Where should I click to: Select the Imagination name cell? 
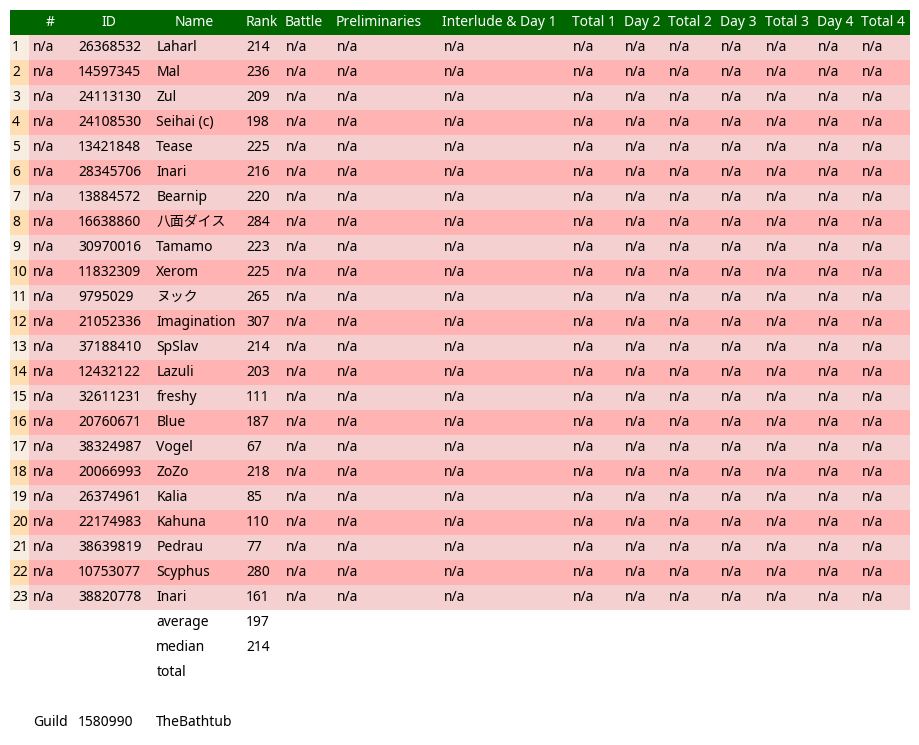196,321
